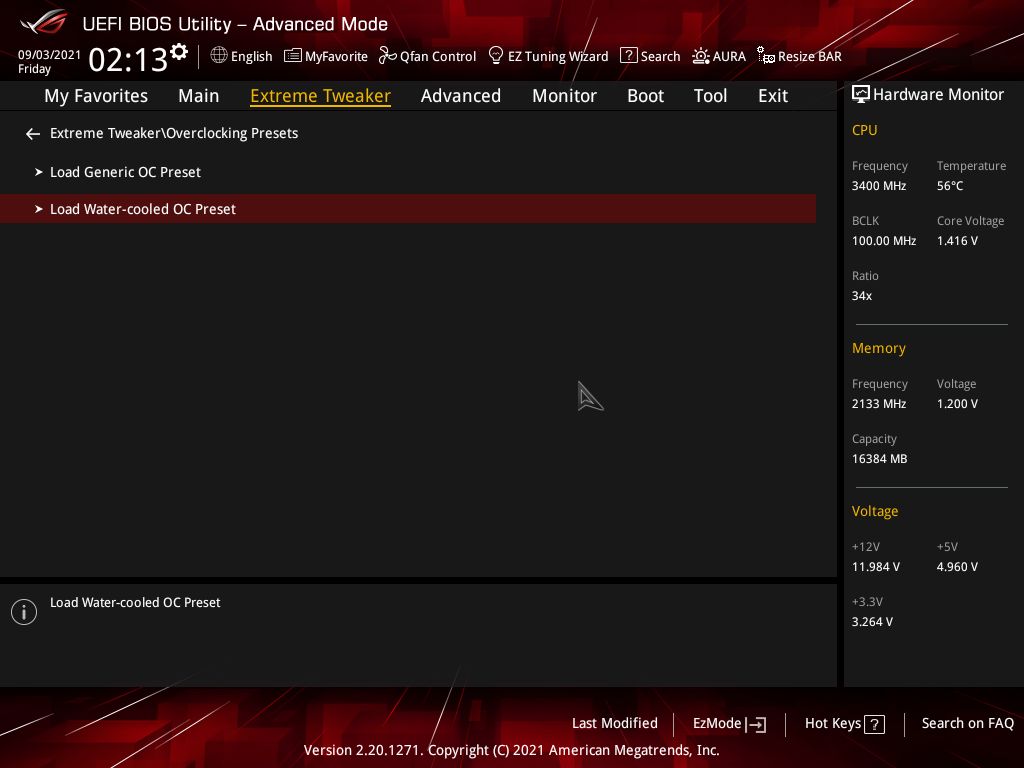The image size is (1024, 768).
Task: Open Qfan Control fan icon
Action: (387, 56)
